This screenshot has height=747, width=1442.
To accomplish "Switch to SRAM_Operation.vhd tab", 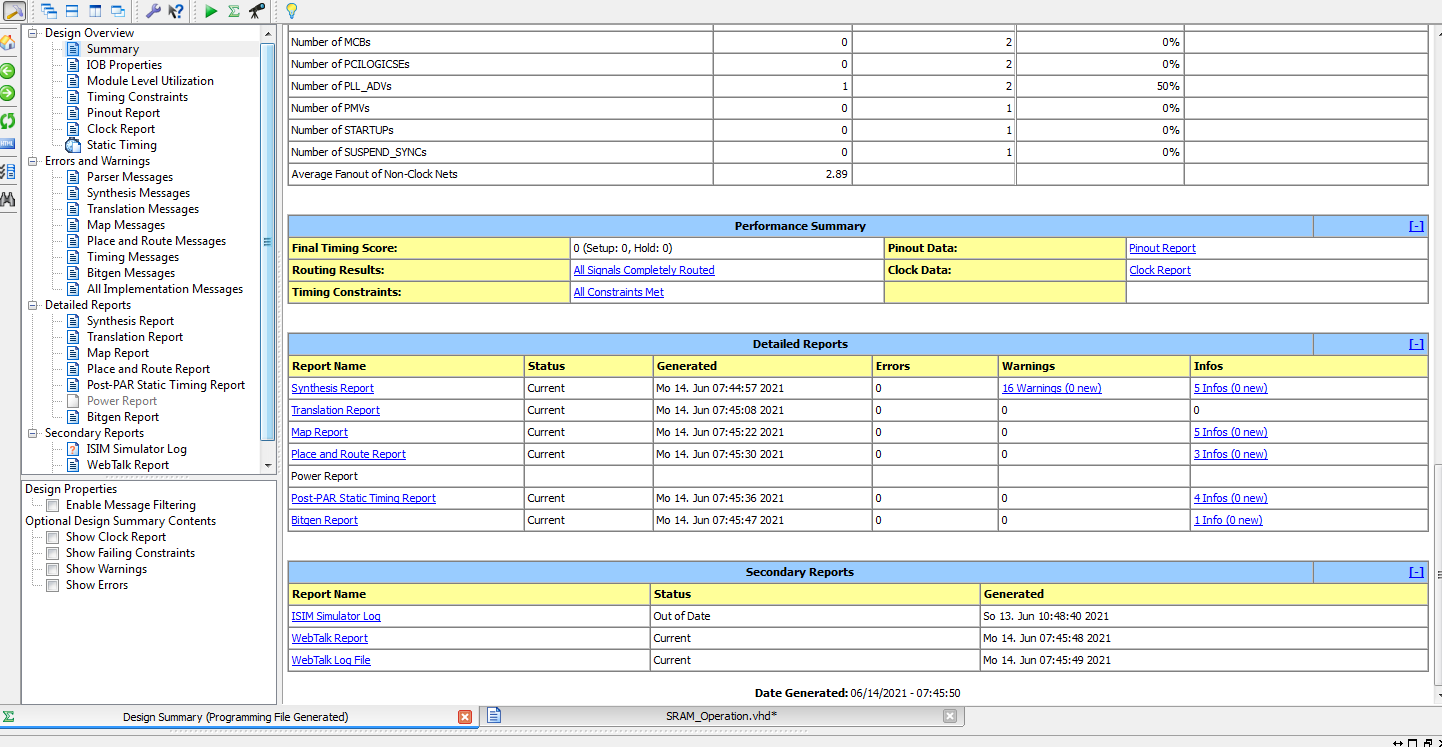I will tap(721, 716).
